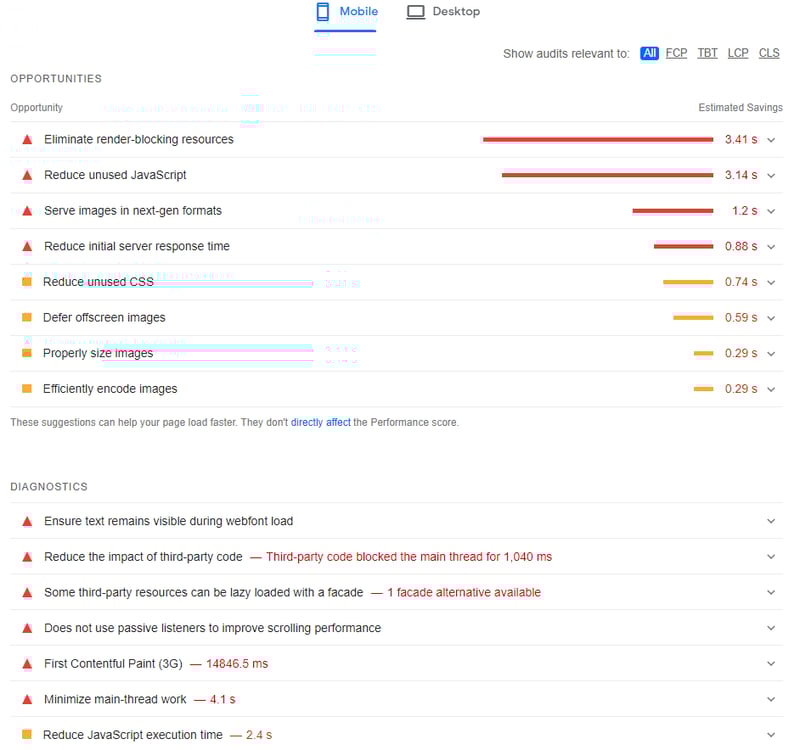Select the All audits filter

649,53
